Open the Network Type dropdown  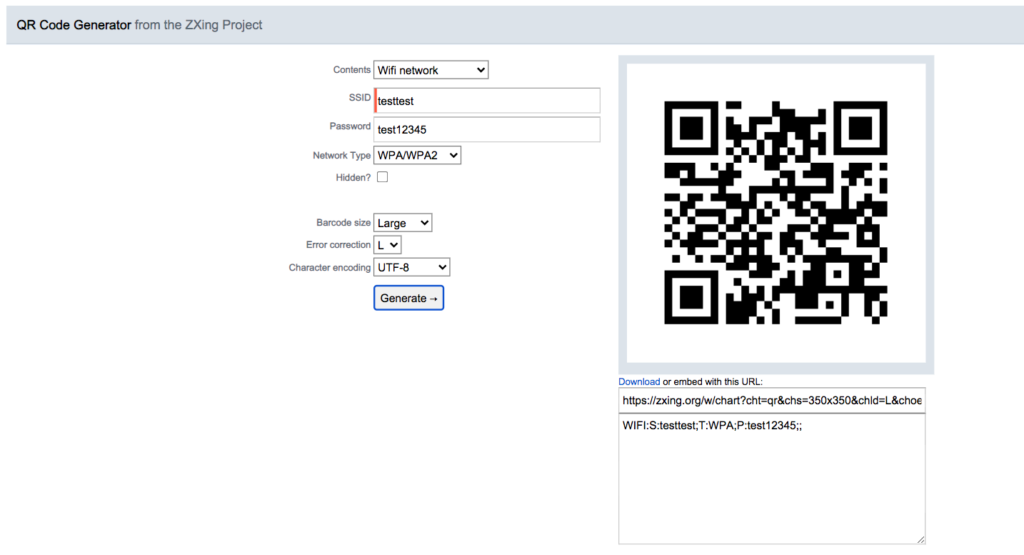[417, 155]
